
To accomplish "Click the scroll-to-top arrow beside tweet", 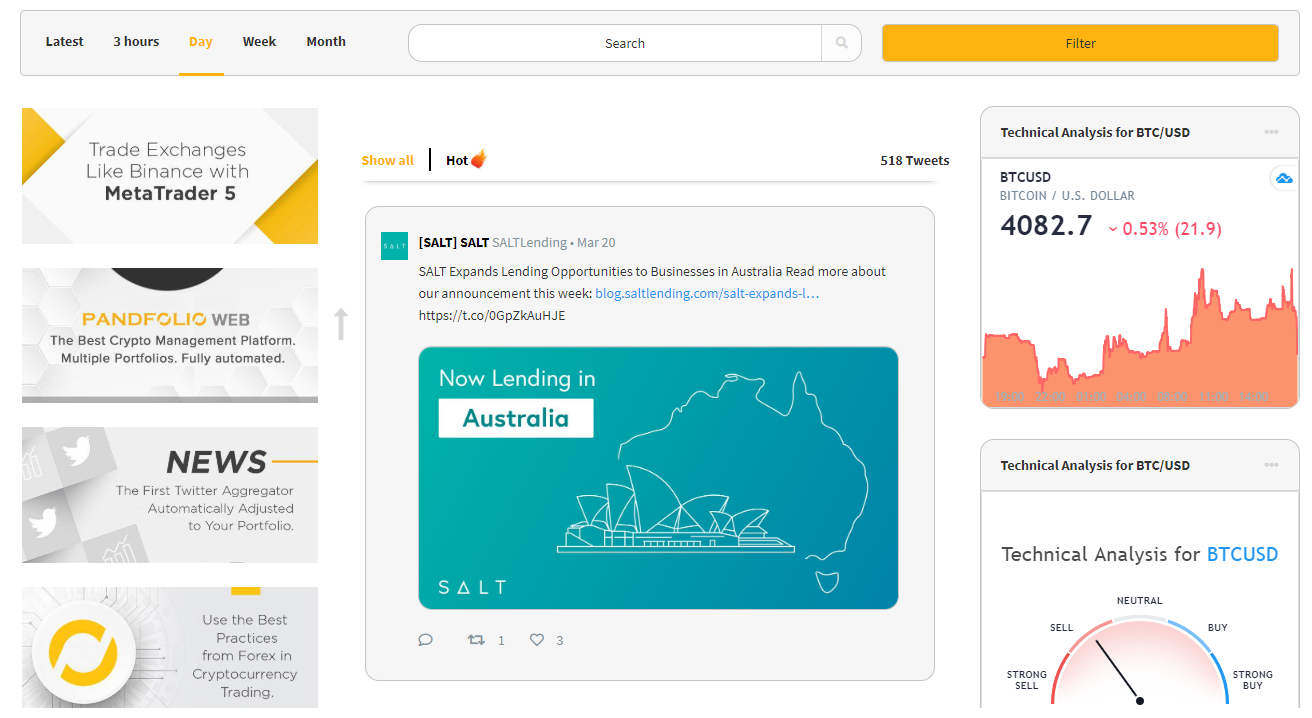I will [341, 323].
